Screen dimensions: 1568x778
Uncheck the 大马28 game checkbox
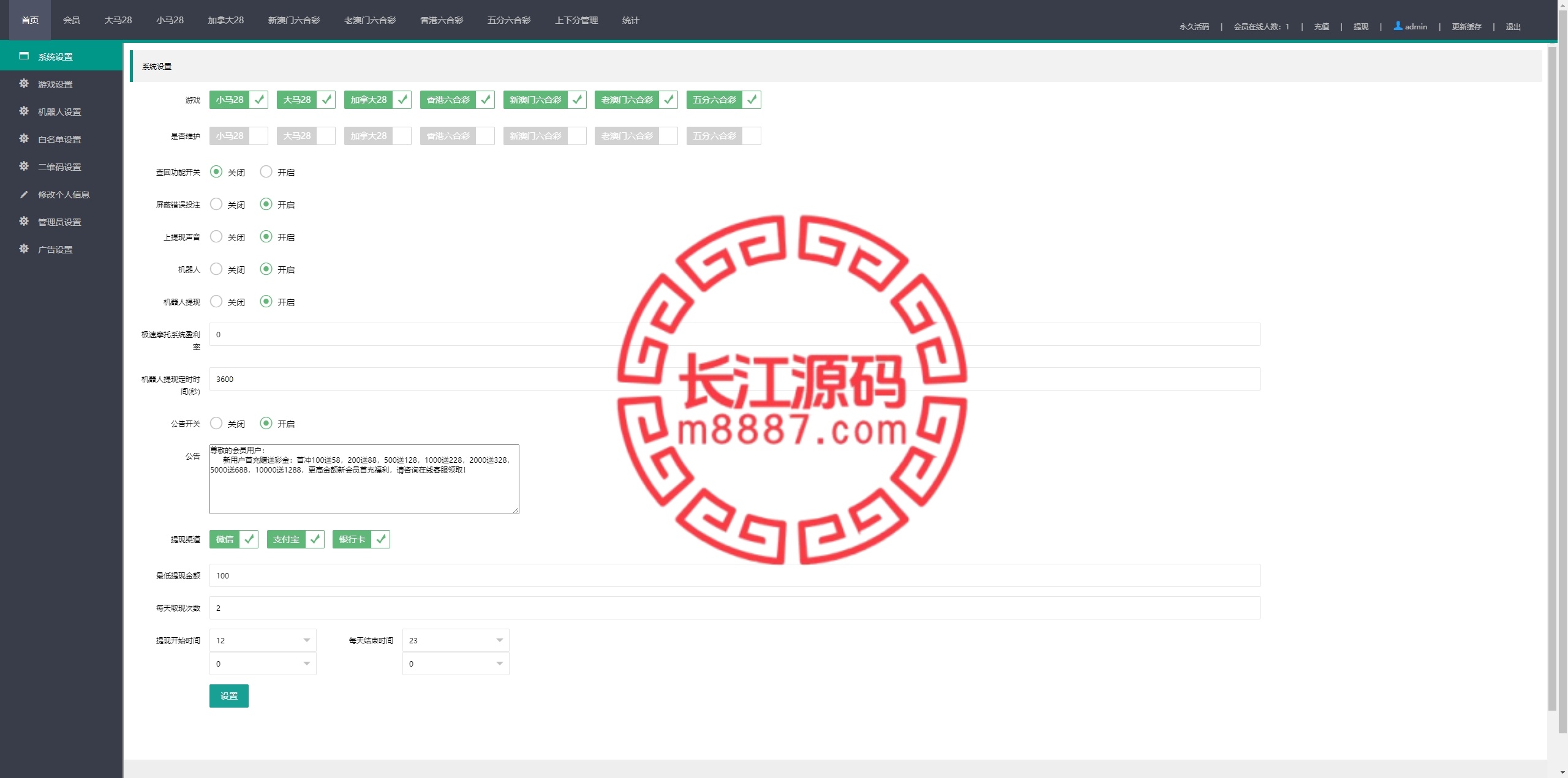pos(306,100)
